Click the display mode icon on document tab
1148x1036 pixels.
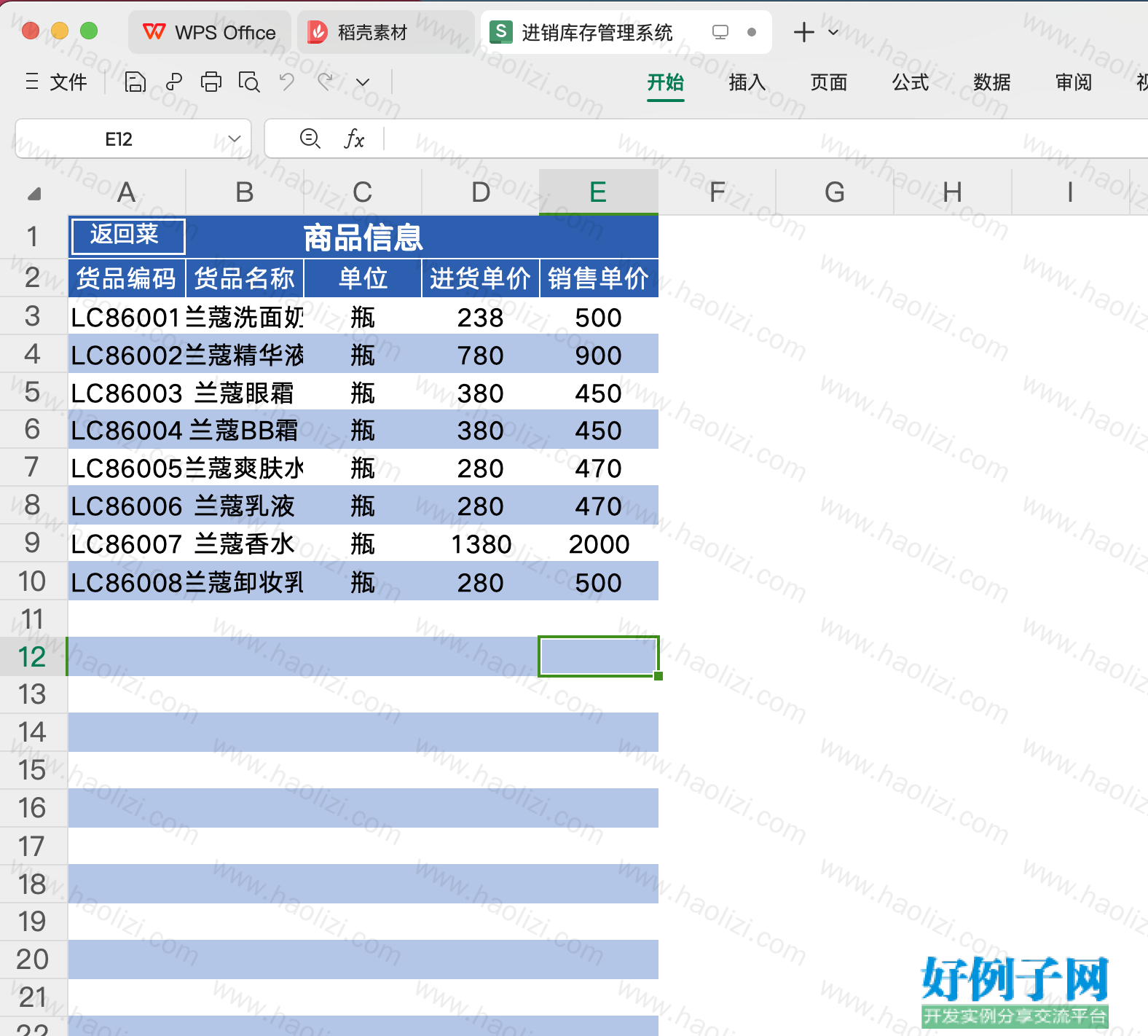(720, 32)
